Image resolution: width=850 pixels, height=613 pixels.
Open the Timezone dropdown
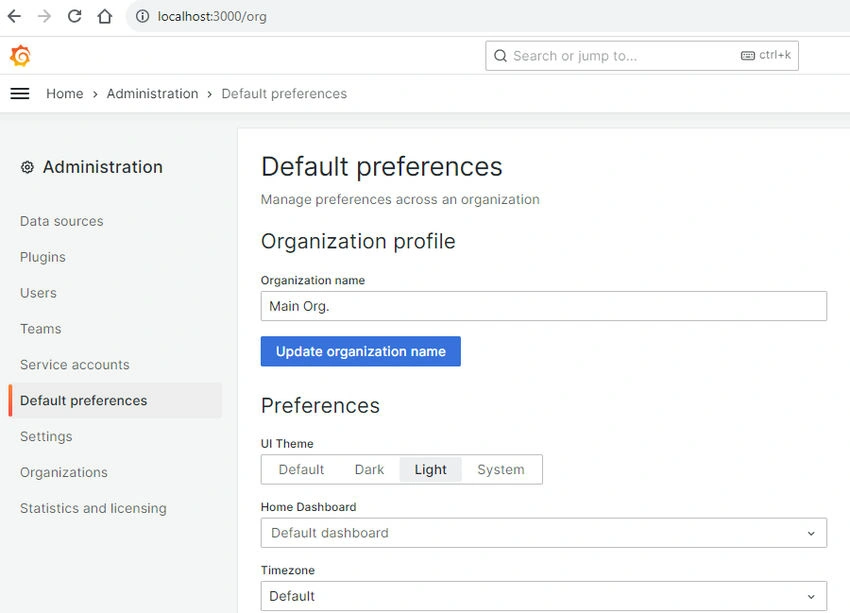[x=544, y=596]
